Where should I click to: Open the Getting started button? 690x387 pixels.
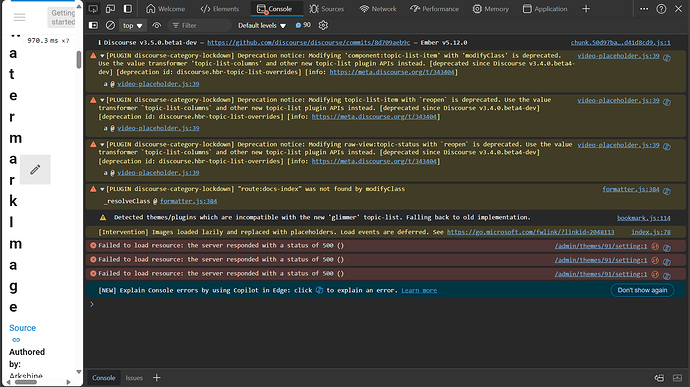62,17
